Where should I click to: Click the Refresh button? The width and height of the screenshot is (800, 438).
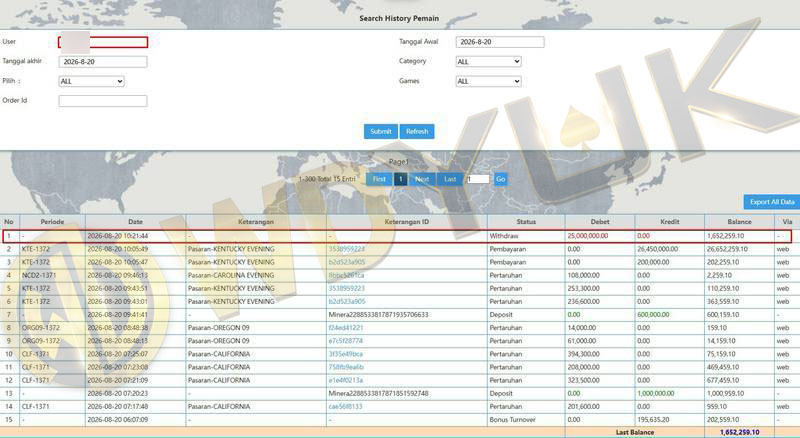tap(417, 131)
